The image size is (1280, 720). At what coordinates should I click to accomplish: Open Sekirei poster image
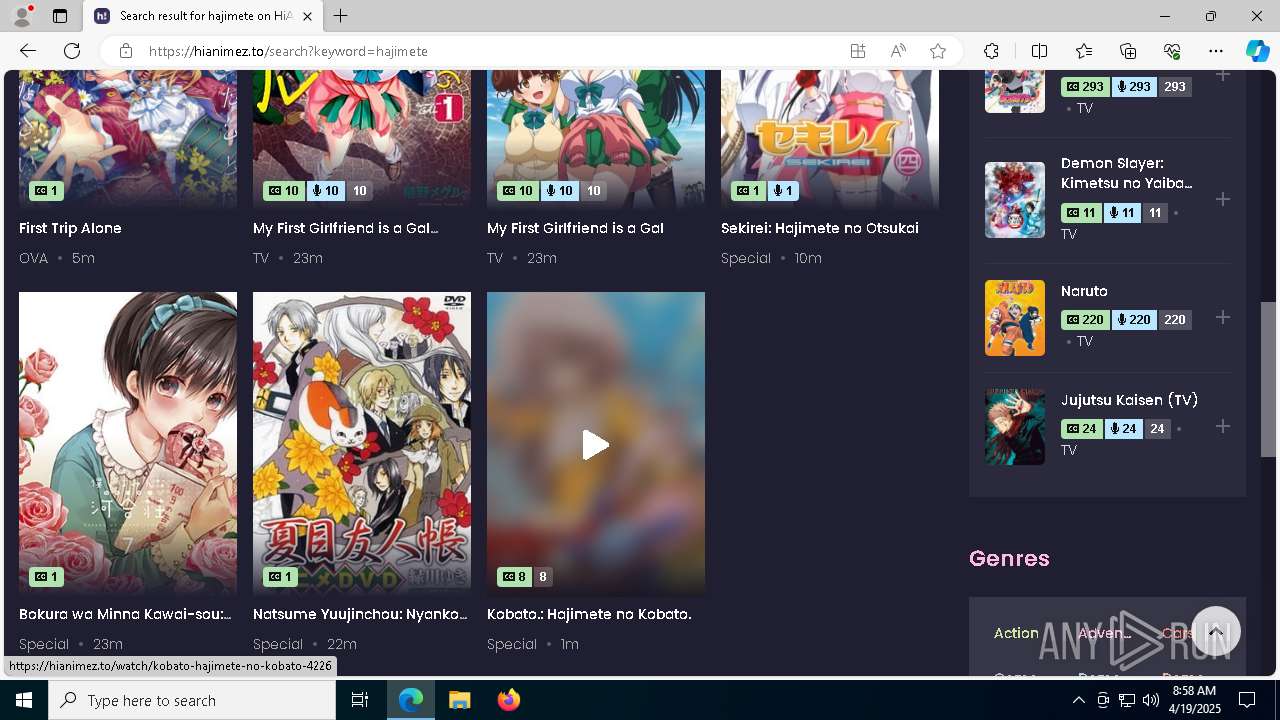[x=830, y=140]
